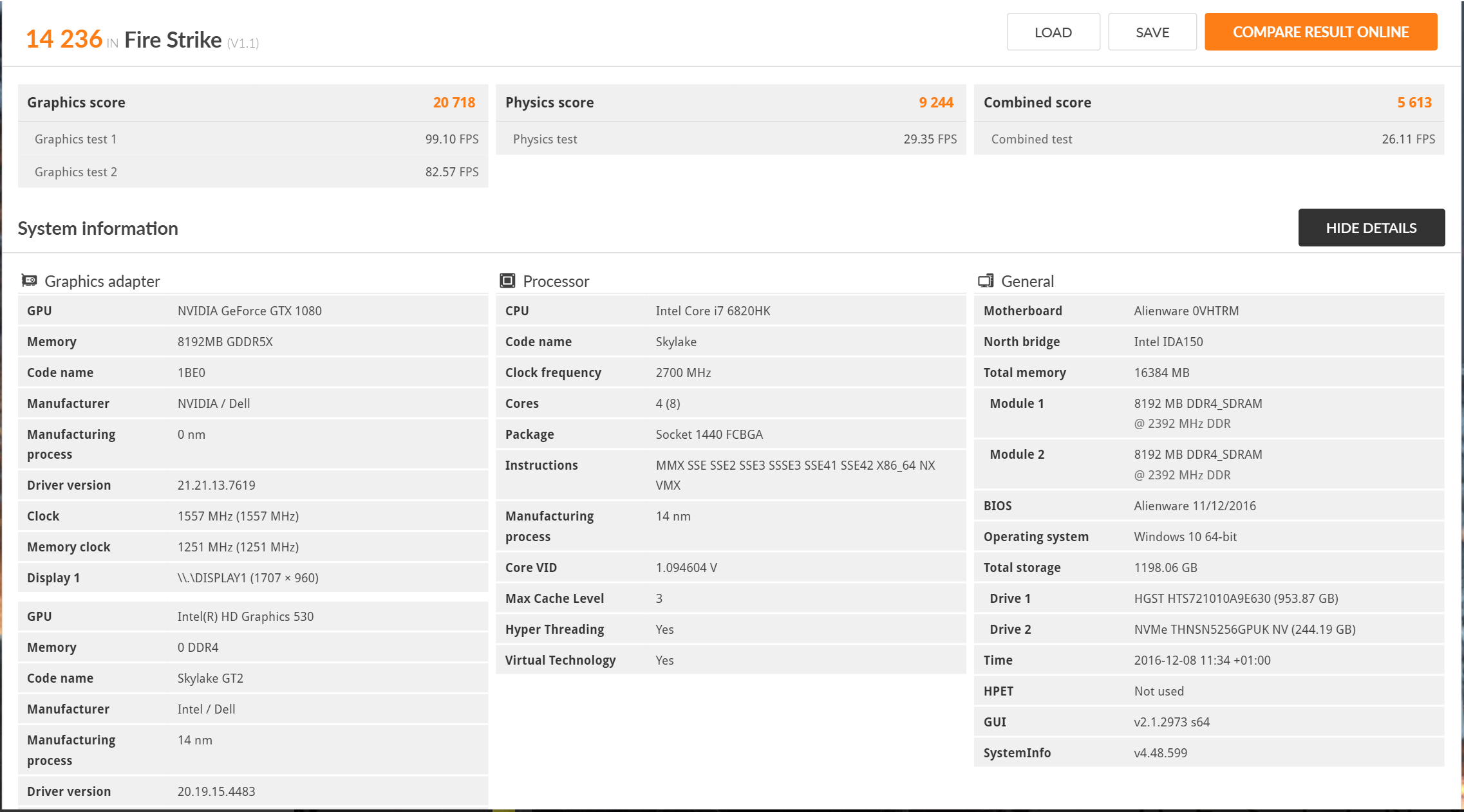Click the 14 236 overall score
The width and height of the screenshot is (1464, 812).
click(x=64, y=39)
